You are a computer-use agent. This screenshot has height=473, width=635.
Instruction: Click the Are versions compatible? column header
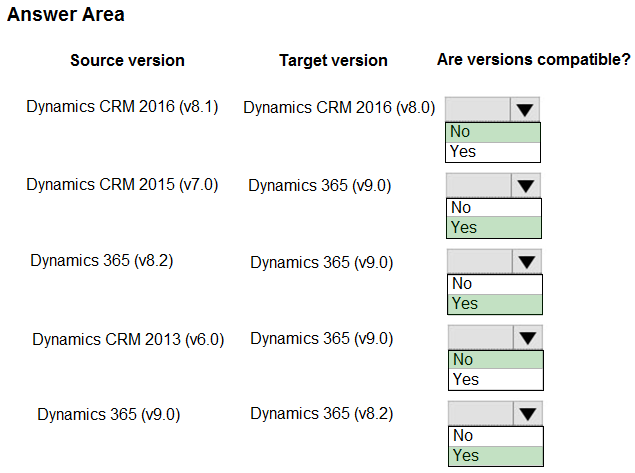point(534,60)
